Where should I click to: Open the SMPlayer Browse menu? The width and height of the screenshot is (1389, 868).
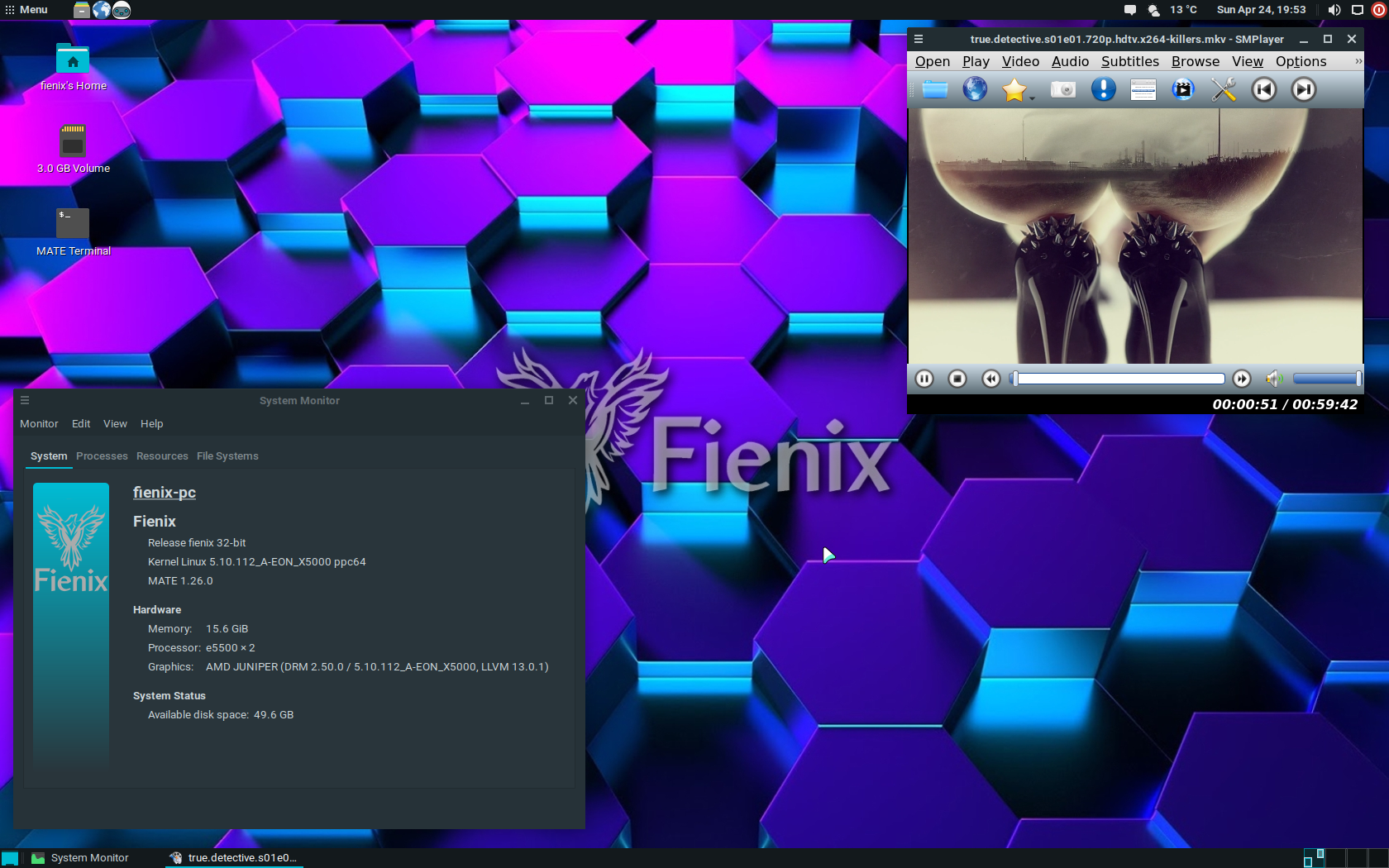click(1196, 61)
